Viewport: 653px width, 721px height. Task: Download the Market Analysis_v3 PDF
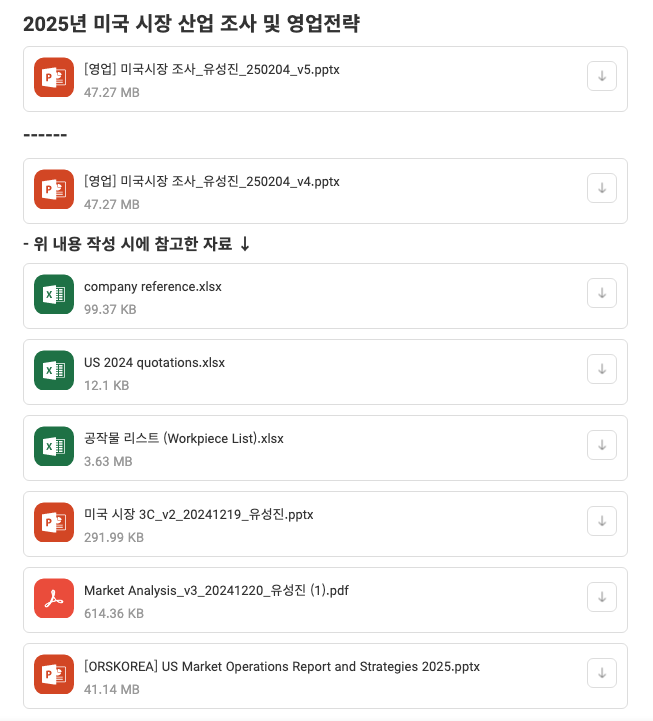601,597
